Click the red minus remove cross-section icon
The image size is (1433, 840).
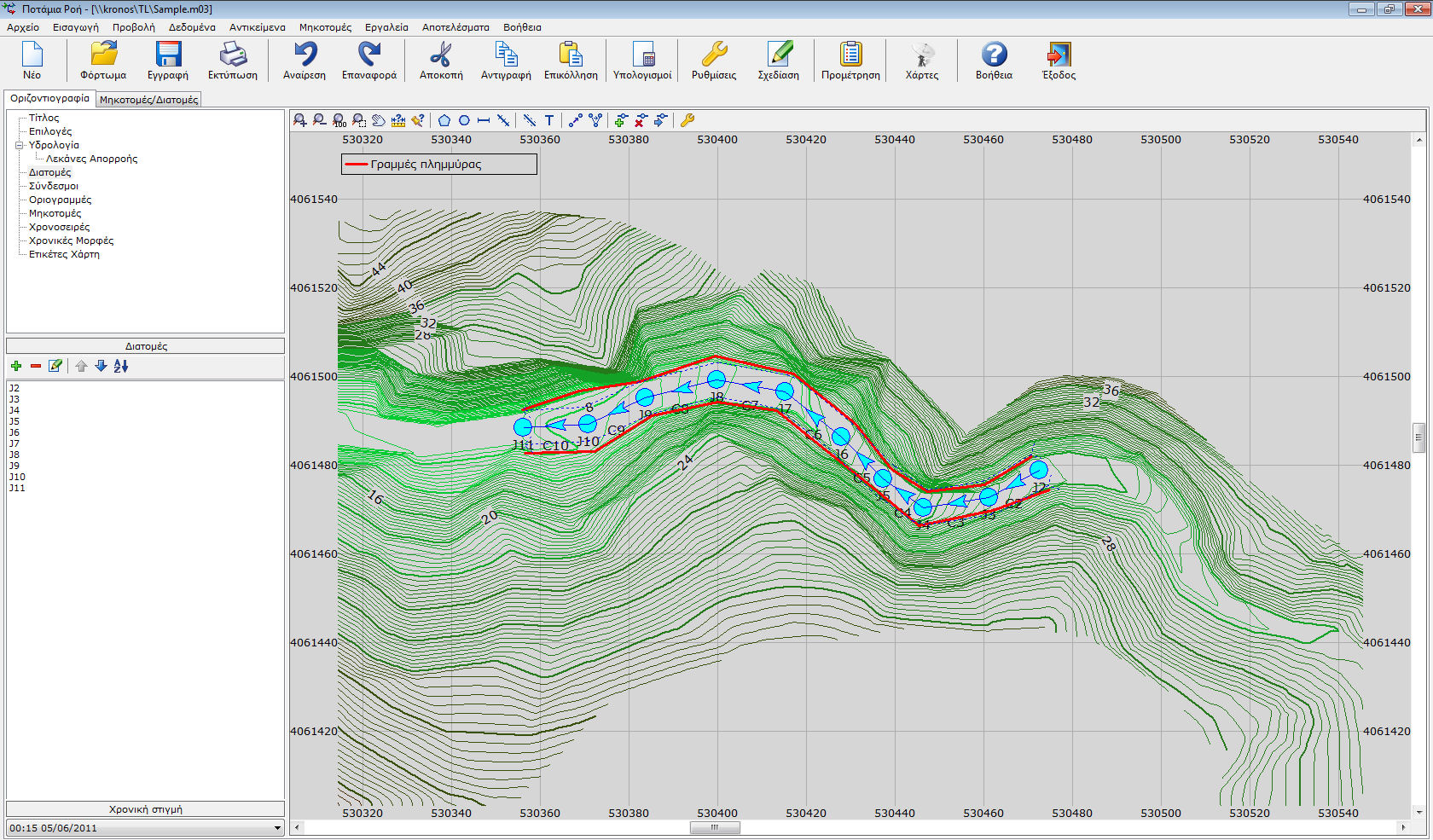[x=36, y=366]
